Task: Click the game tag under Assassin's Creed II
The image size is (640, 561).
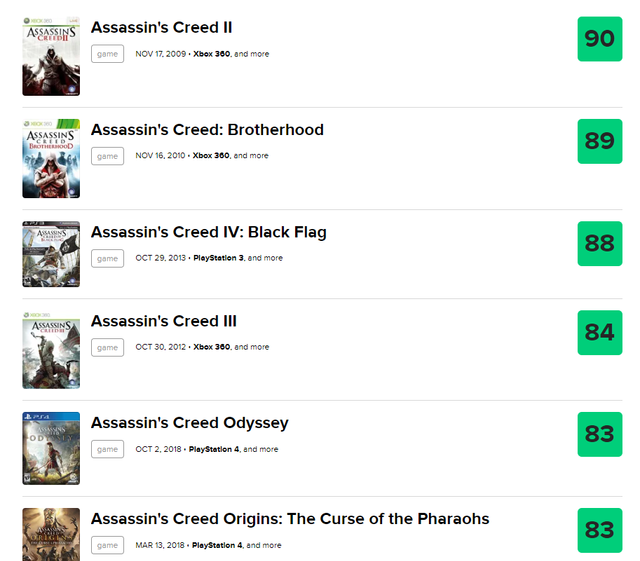Action: (x=107, y=54)
